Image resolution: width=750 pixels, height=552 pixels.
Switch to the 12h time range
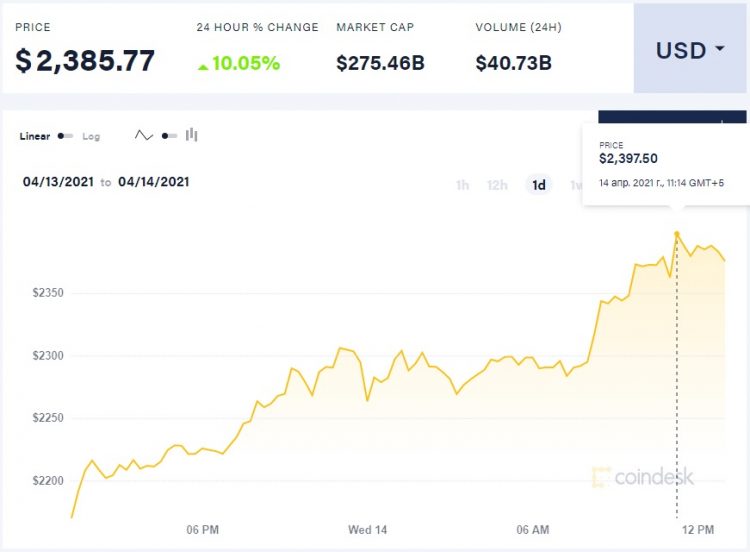497,185
